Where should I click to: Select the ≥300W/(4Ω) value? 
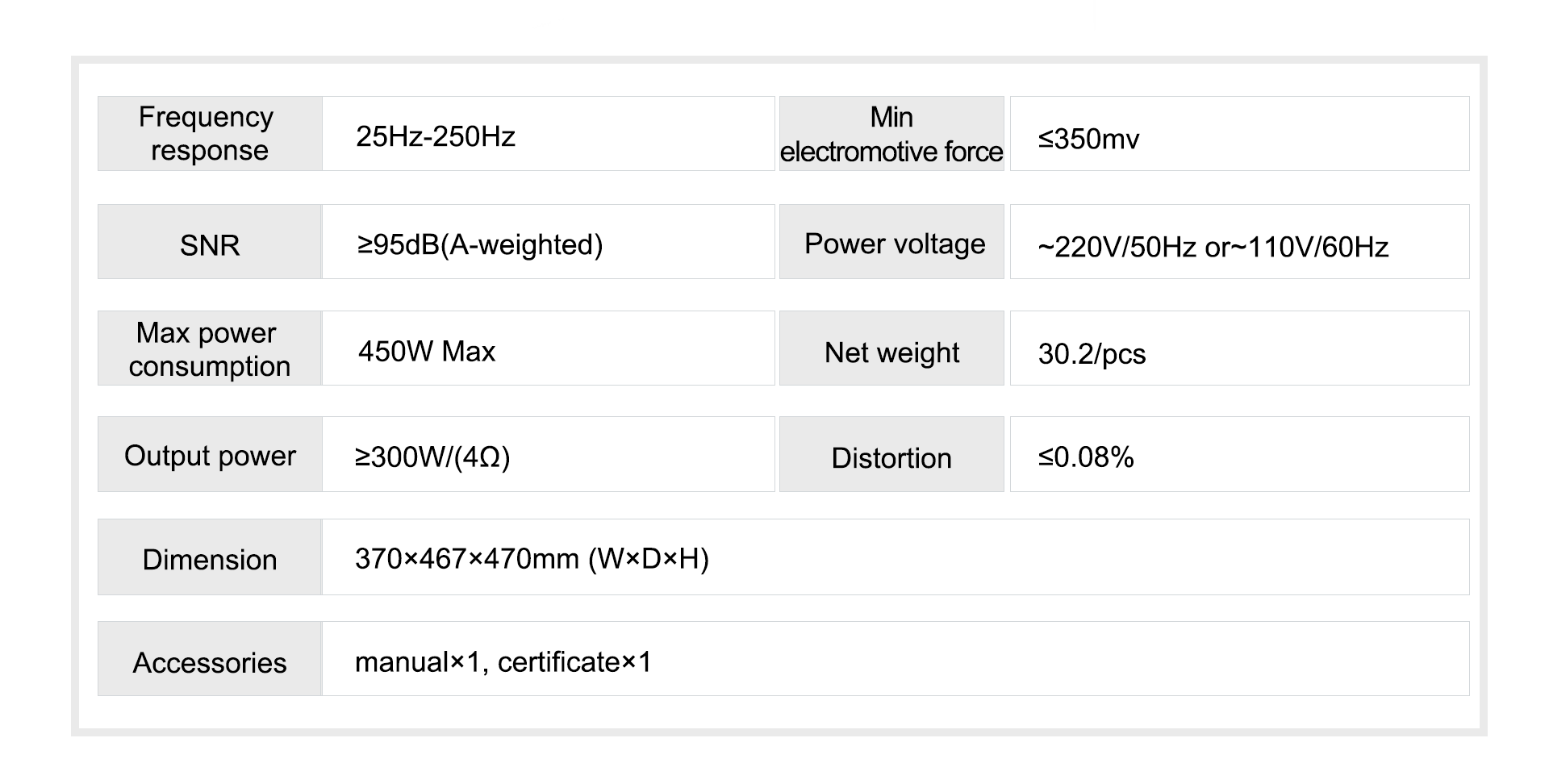click(x=432, y=457)
